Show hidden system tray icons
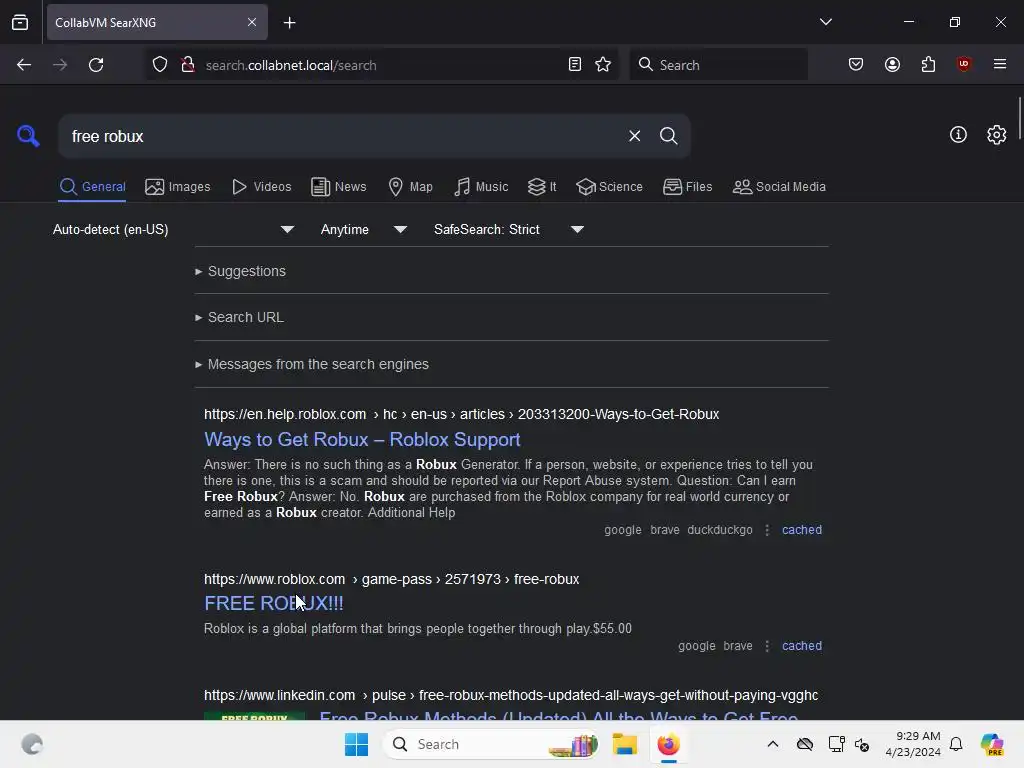The width and height of the screenshot is (1024, 768). coord(773,744)
